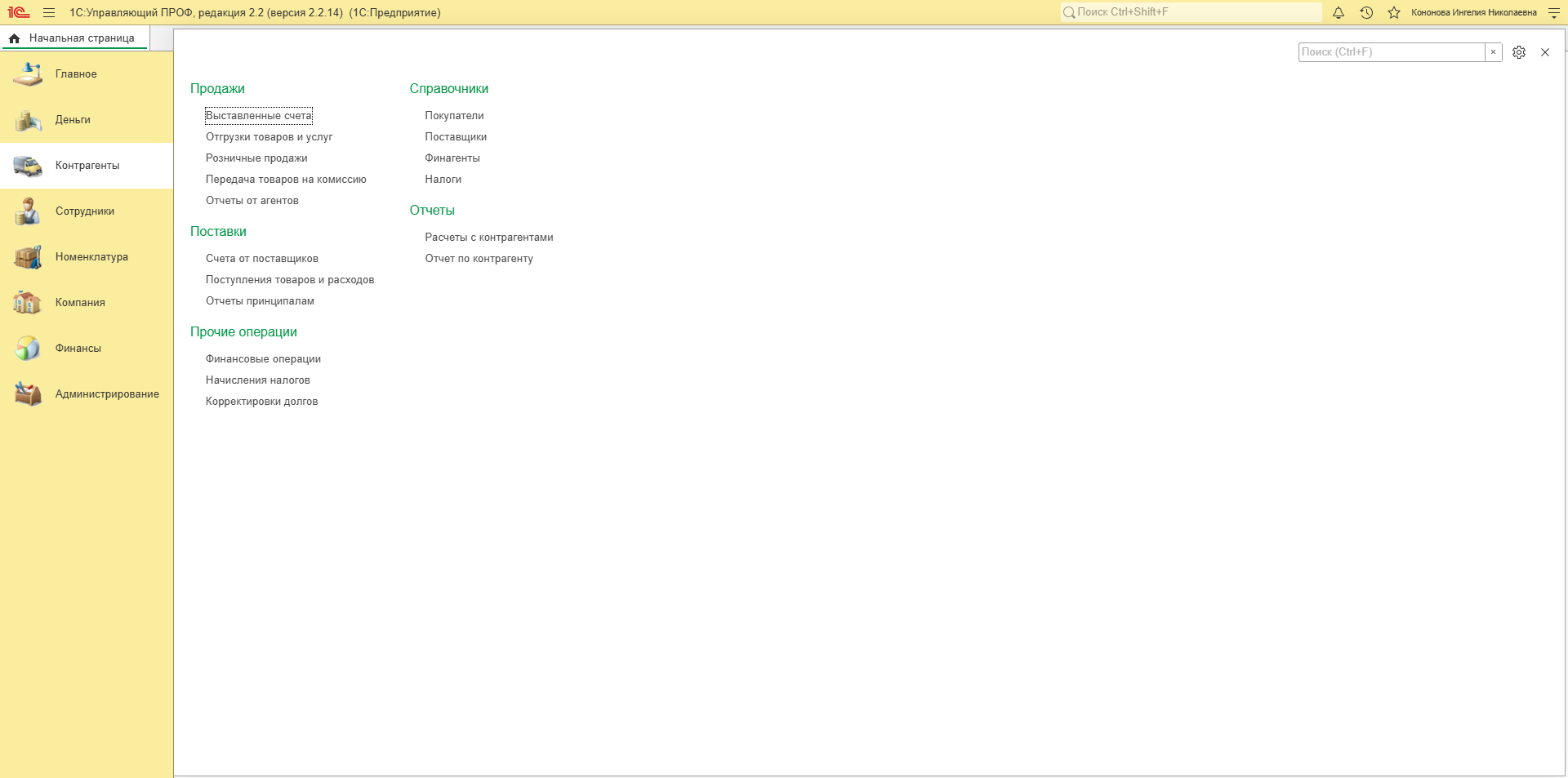Viewport: 1568px width, 778px height.
Task: Open the Администрирование section
Action: point(87,394)
